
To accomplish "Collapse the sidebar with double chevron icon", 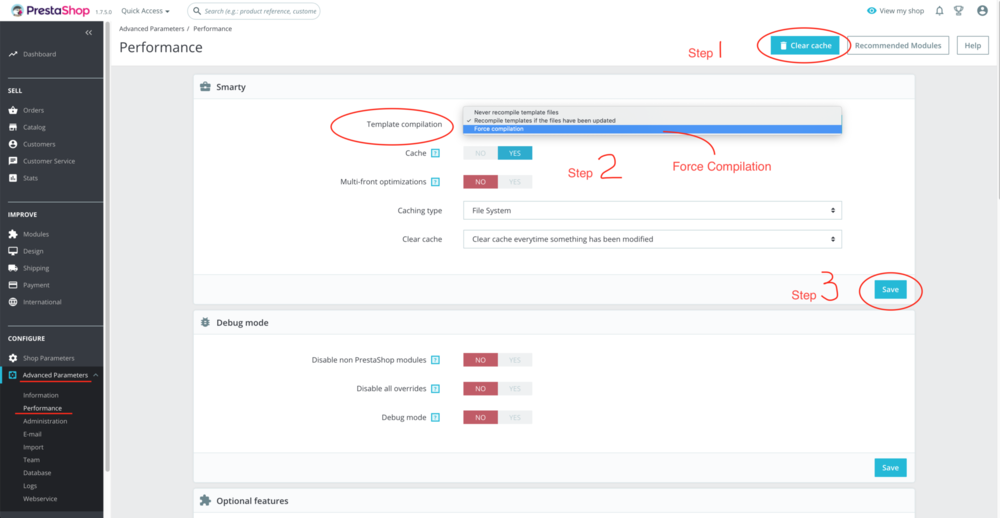I will [x=89, y=32].
